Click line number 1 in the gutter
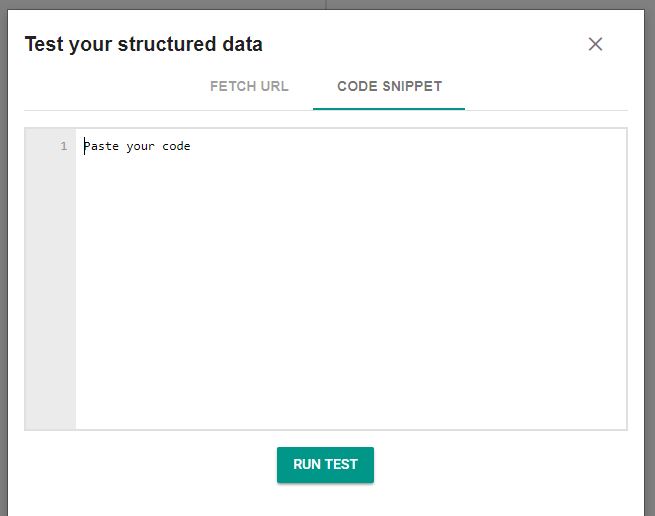Screen dimensions: 655x516 tap(63, 146)
